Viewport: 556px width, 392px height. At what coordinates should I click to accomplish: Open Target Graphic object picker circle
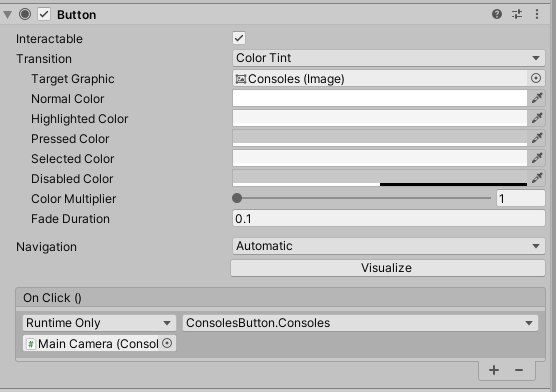tap(536, 78)
